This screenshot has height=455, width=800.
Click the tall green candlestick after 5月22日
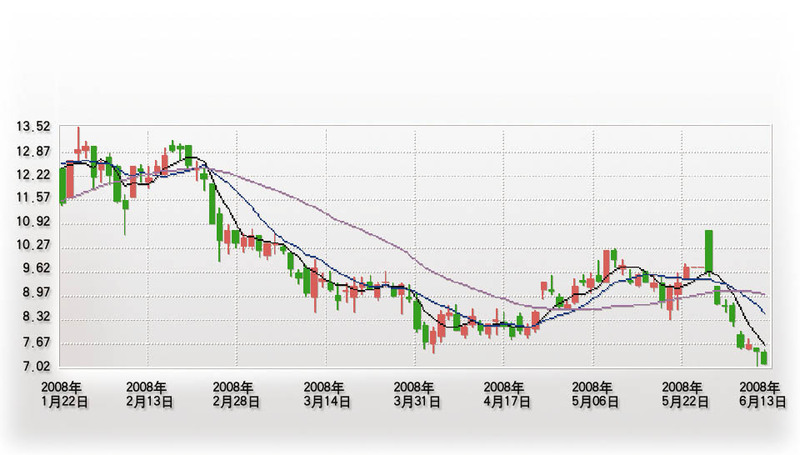pyautogui.click(x=708, y=250)
